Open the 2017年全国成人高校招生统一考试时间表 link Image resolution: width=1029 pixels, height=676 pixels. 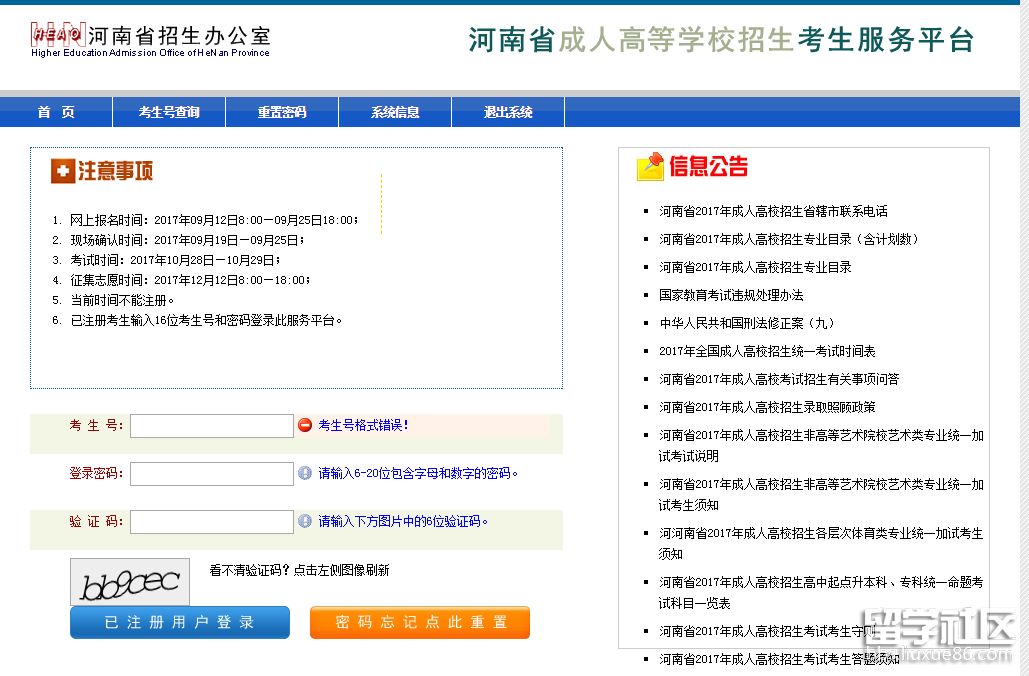pos(767,351)
